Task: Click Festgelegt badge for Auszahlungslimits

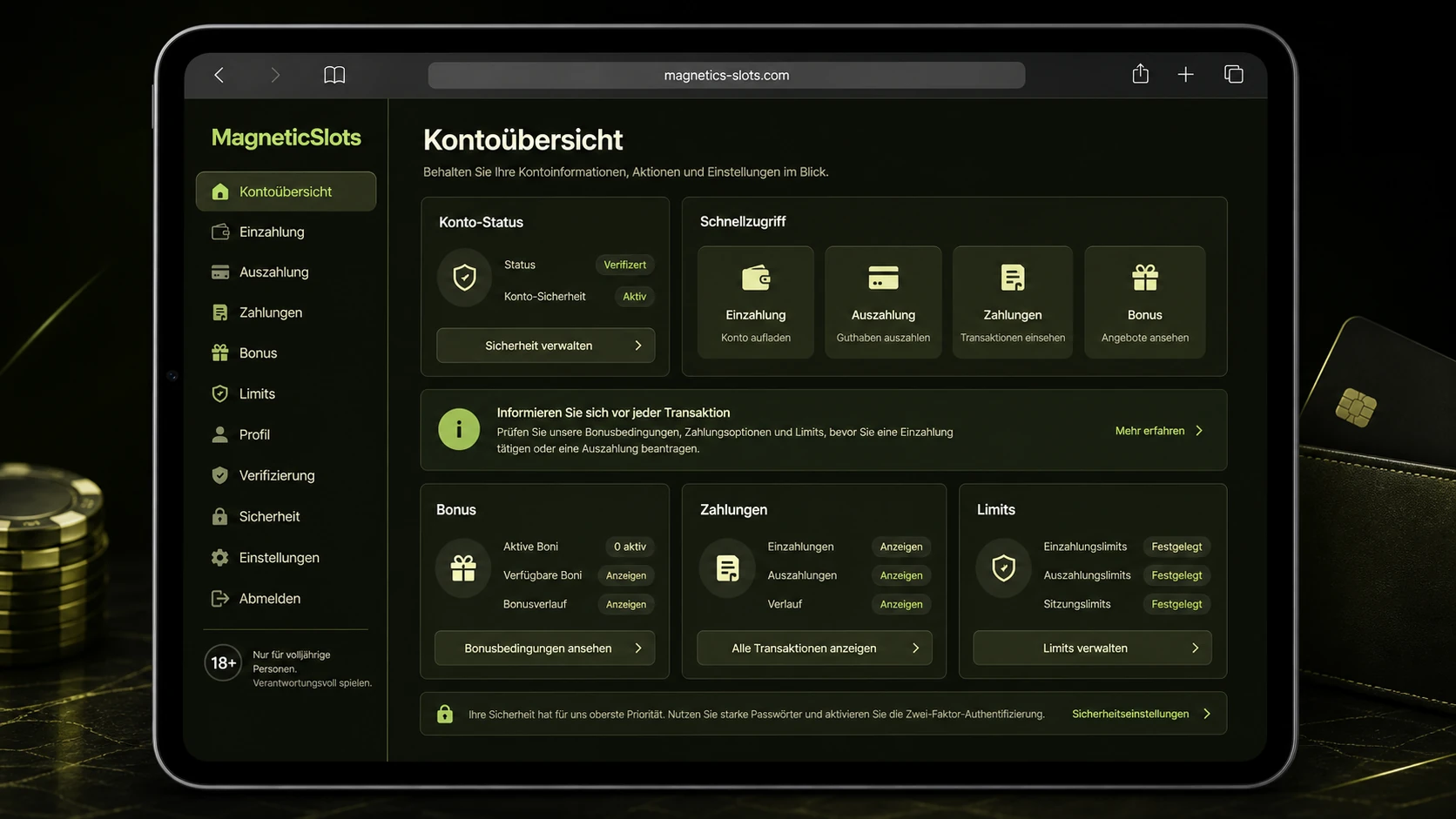Action: [1176, 575]
